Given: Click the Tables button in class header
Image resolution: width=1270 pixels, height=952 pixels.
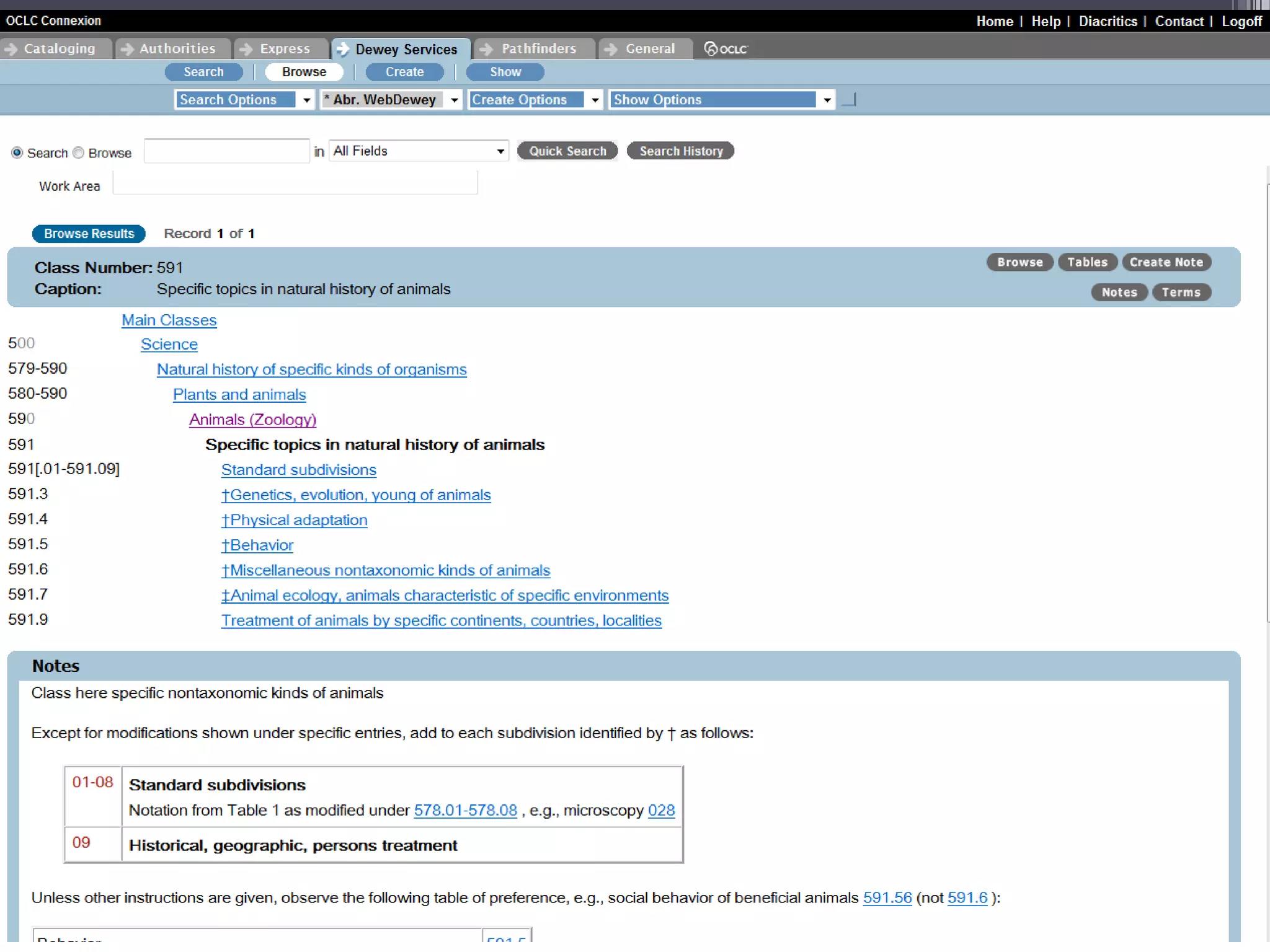Looking at the screenshot, I should pos(1087,262).
